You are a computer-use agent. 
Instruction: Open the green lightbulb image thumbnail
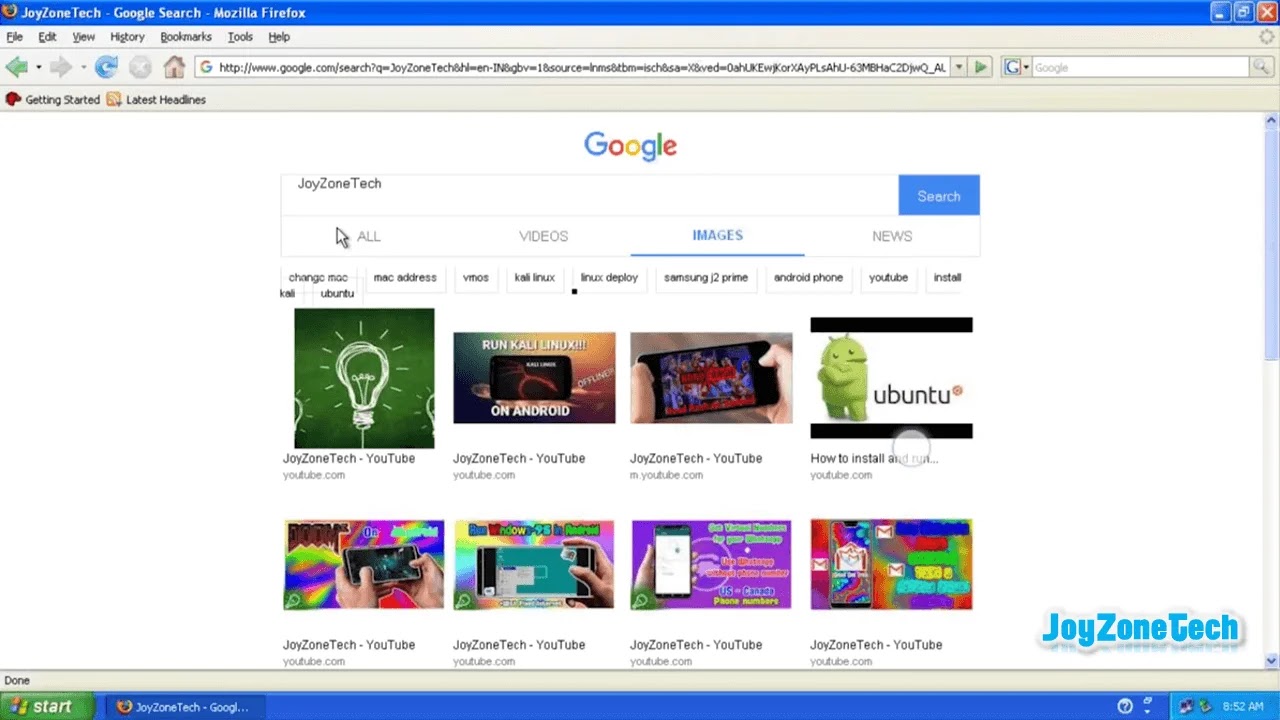[364, 378]
